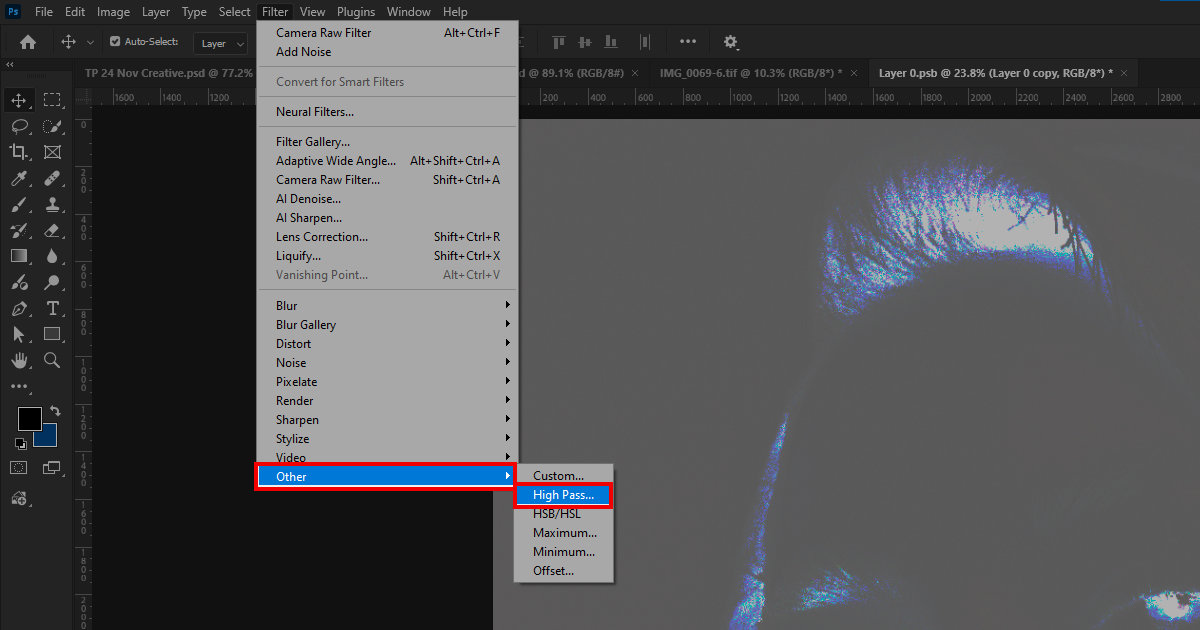Collapse the toolbox with double arrows
Image resolution: width=1200 pixels, height=630 pixels.
coord(10,64)
